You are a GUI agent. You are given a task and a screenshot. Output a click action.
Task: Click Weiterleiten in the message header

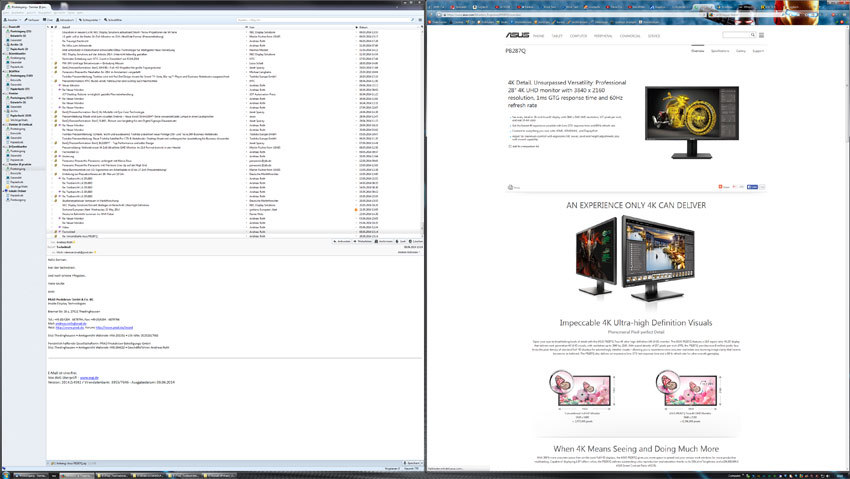(x=363, y=241)
